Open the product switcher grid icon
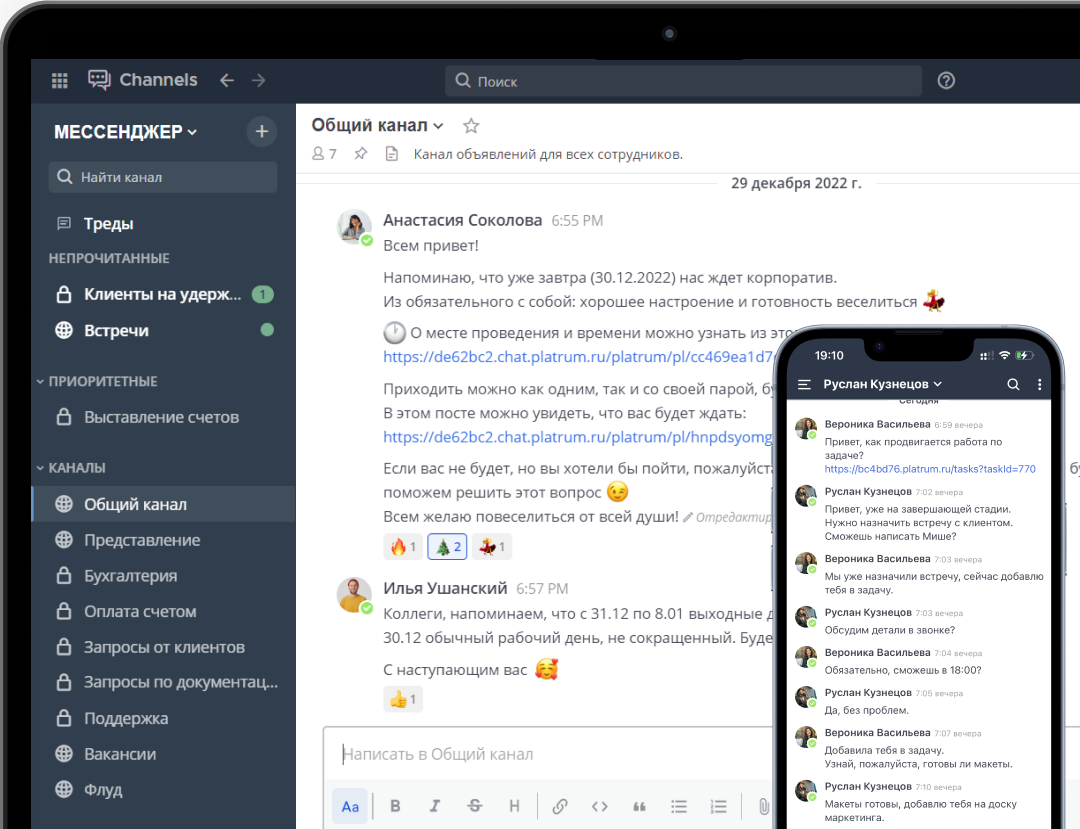The height and width of the screenshot is (829, 1080). pos(60,81)
